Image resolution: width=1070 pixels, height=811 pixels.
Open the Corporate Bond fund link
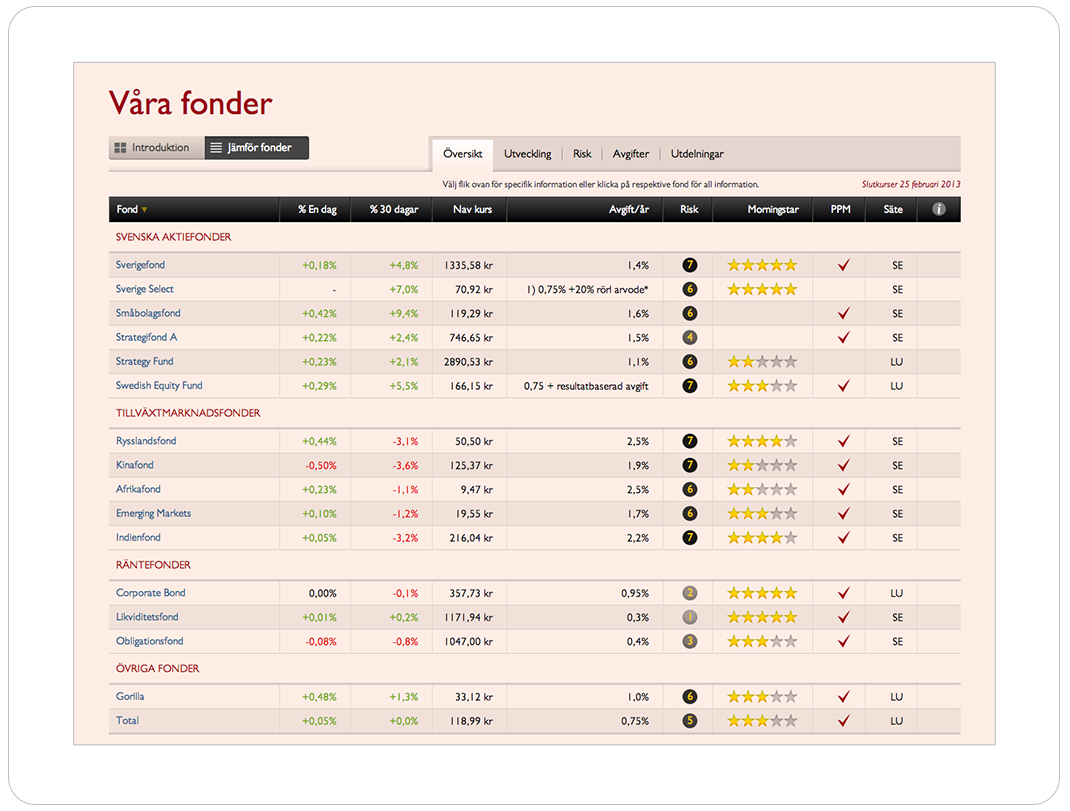pos(150,593)
